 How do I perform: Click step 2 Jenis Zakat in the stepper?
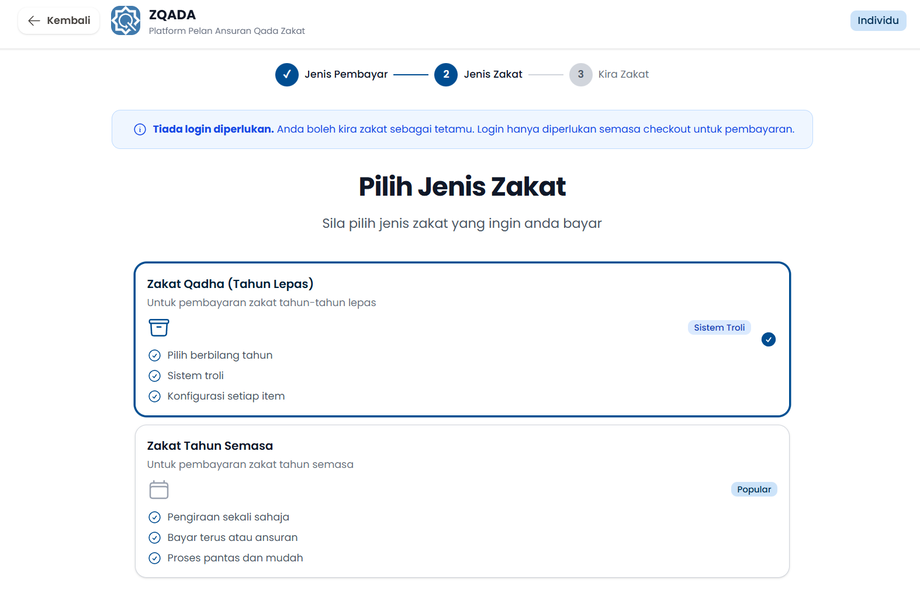click(x=446, y=74)
